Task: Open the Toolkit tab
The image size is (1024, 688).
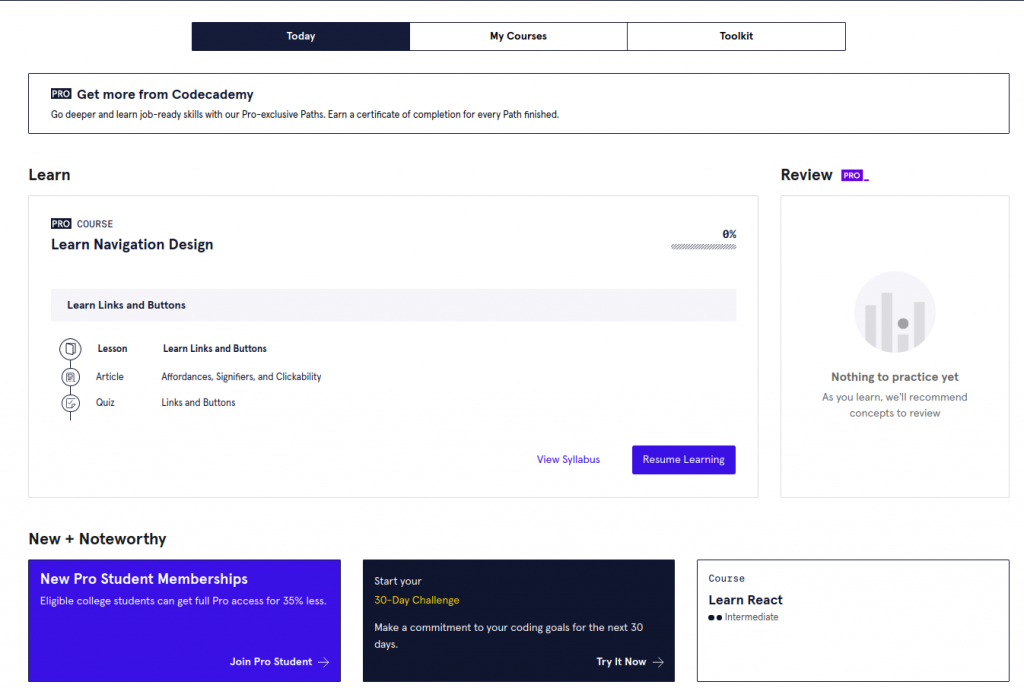Action: [x=736, y=37]
